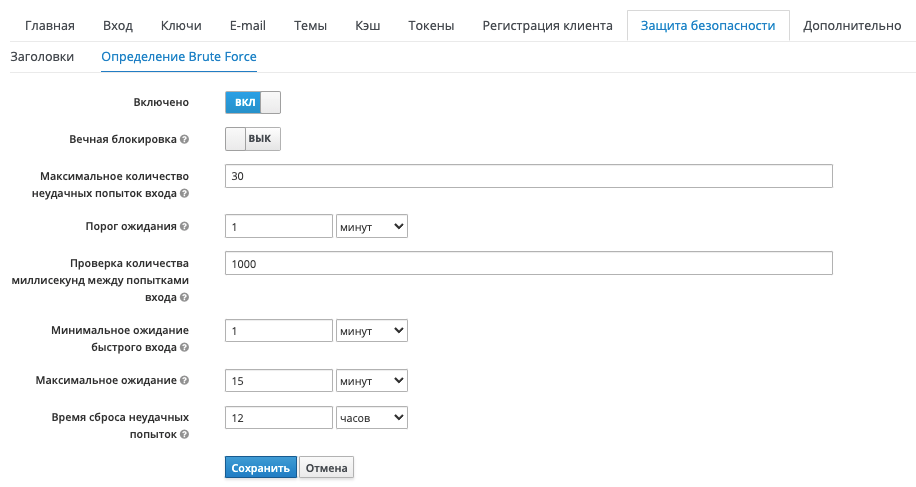The image size is (916, 487).
Task: Click help icon beside Порог ожидания
Action: pos(185,226)
